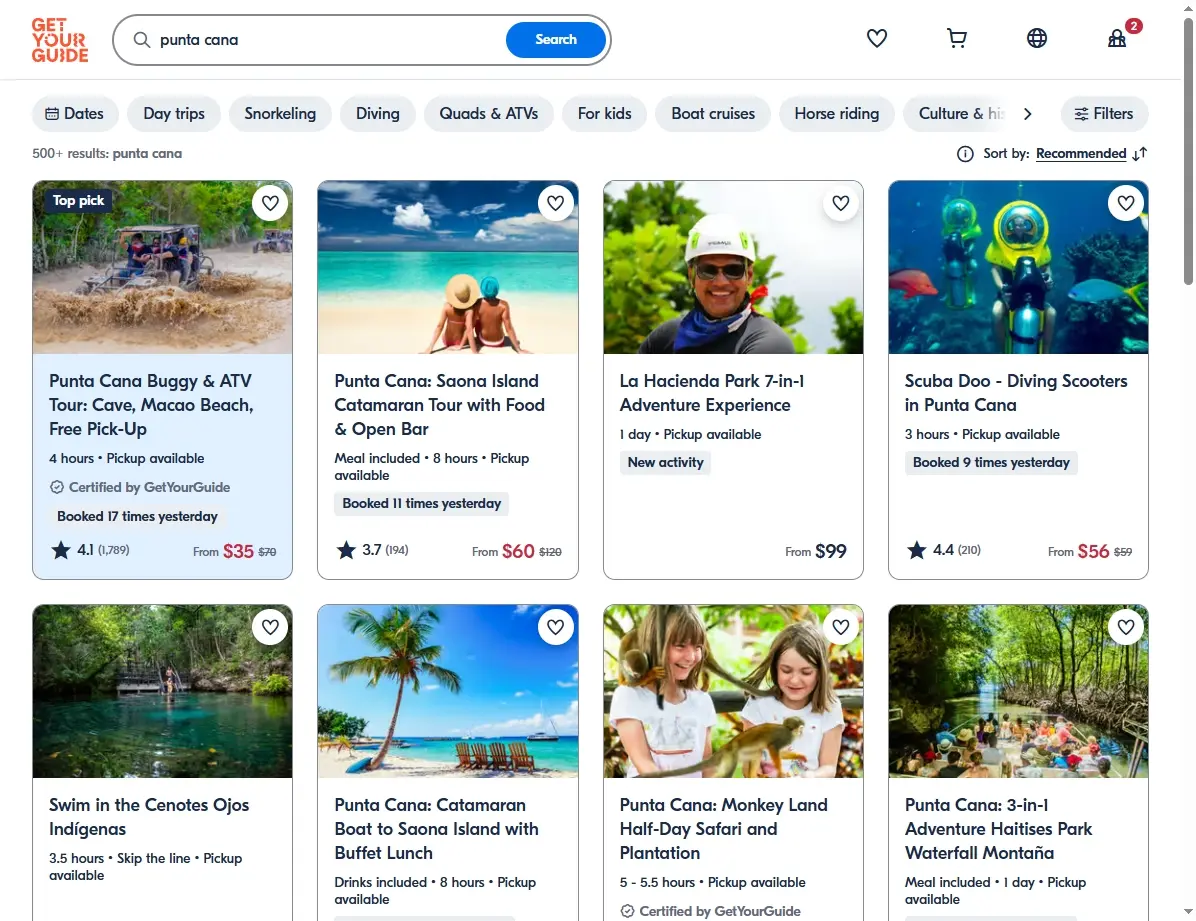
Task: Select the Boat cruises filter chip
Action: coord(713,114)
